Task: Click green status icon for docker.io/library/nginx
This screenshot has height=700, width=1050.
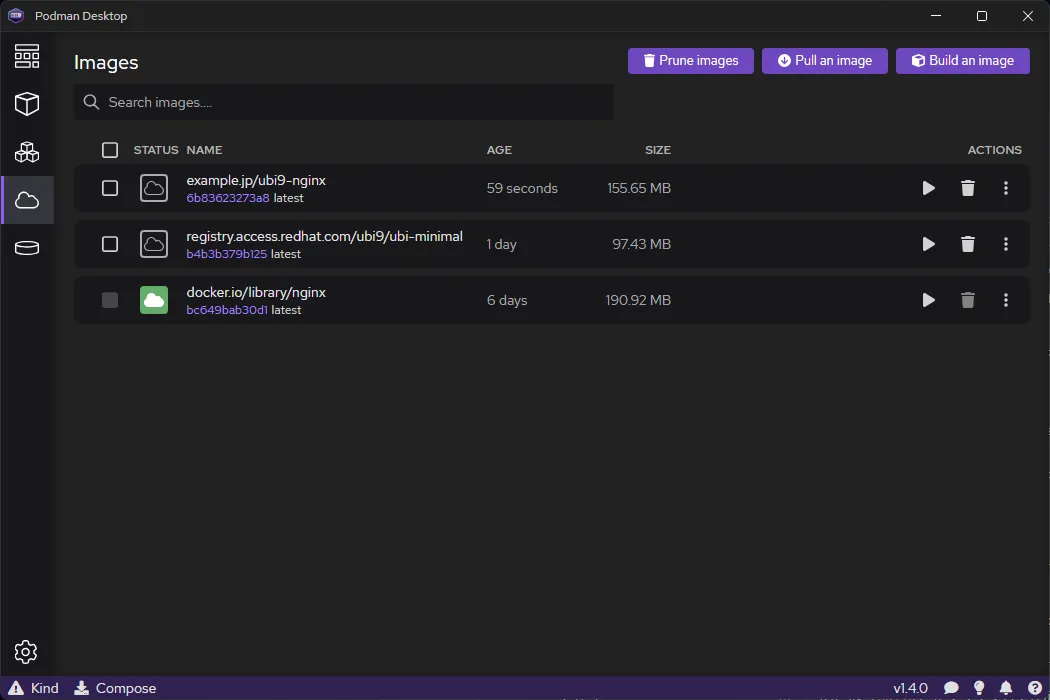Action: (x=154, y=300)
